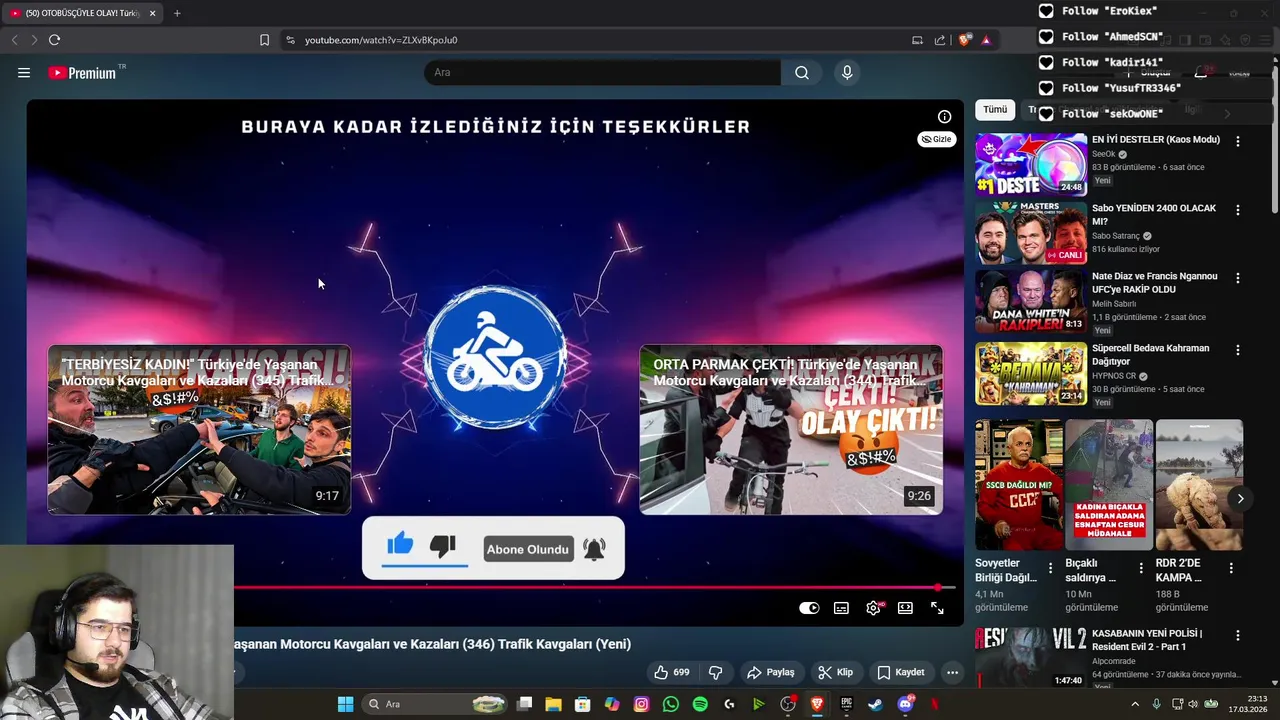Open more actions menu beside Kaydet
This screenshot has height=720, width=1280.
(x=952, y=672)
